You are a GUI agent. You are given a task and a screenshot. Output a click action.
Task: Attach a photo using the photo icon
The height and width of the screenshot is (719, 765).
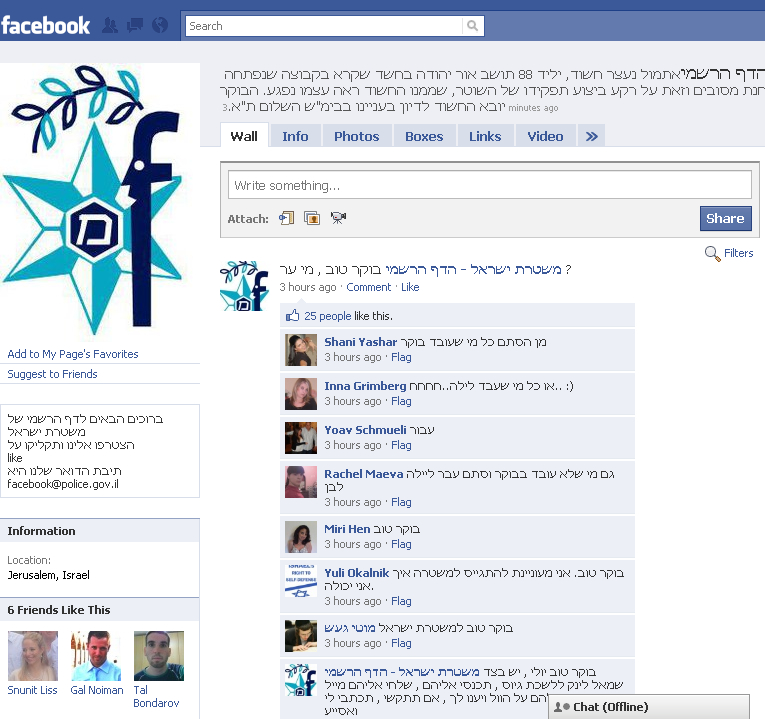(x=312, y=218)
